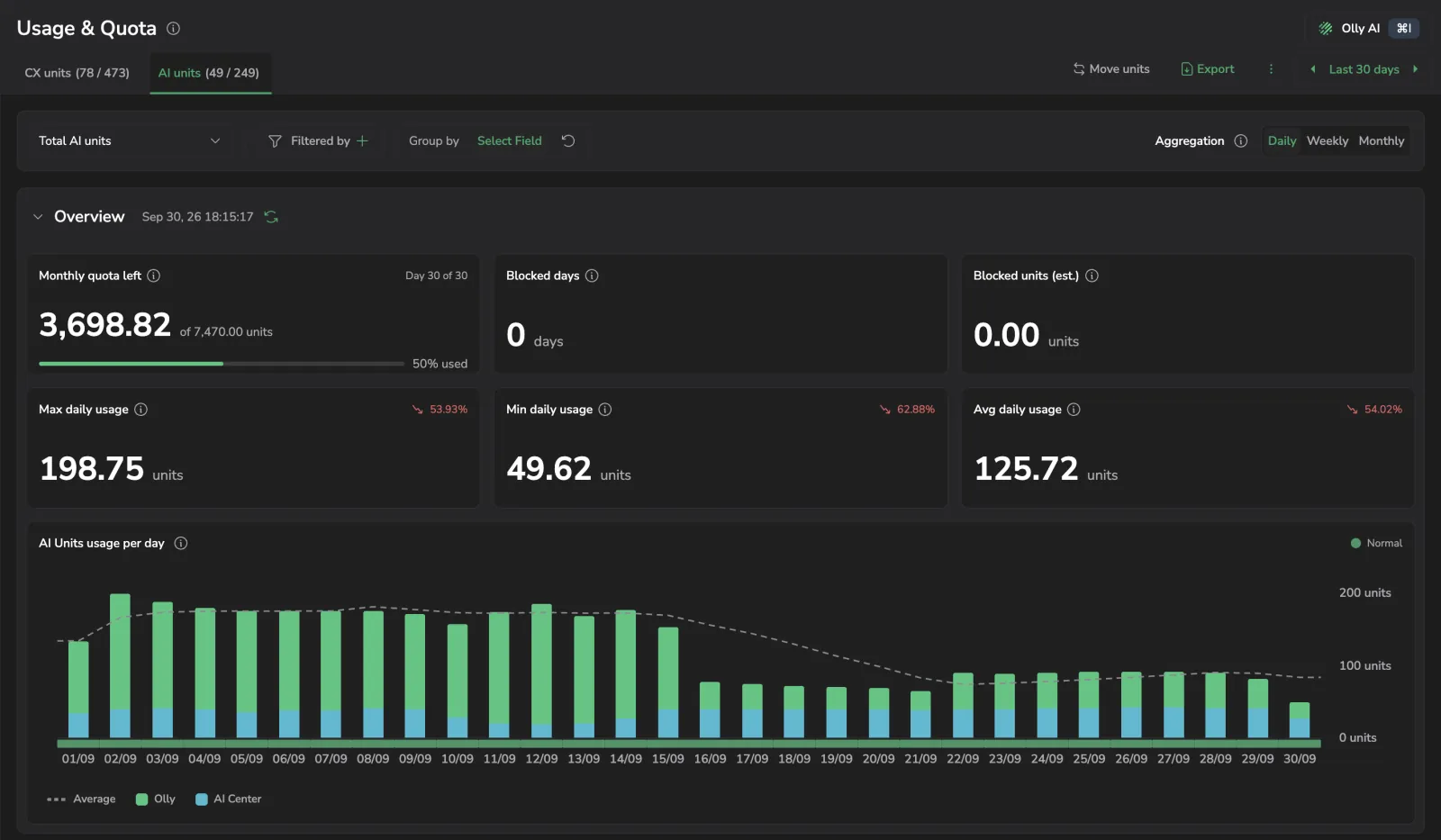This screenshot has height=840, width=1441.
Task: Switch to the CX units tab
Action: (x=77, y=73)
